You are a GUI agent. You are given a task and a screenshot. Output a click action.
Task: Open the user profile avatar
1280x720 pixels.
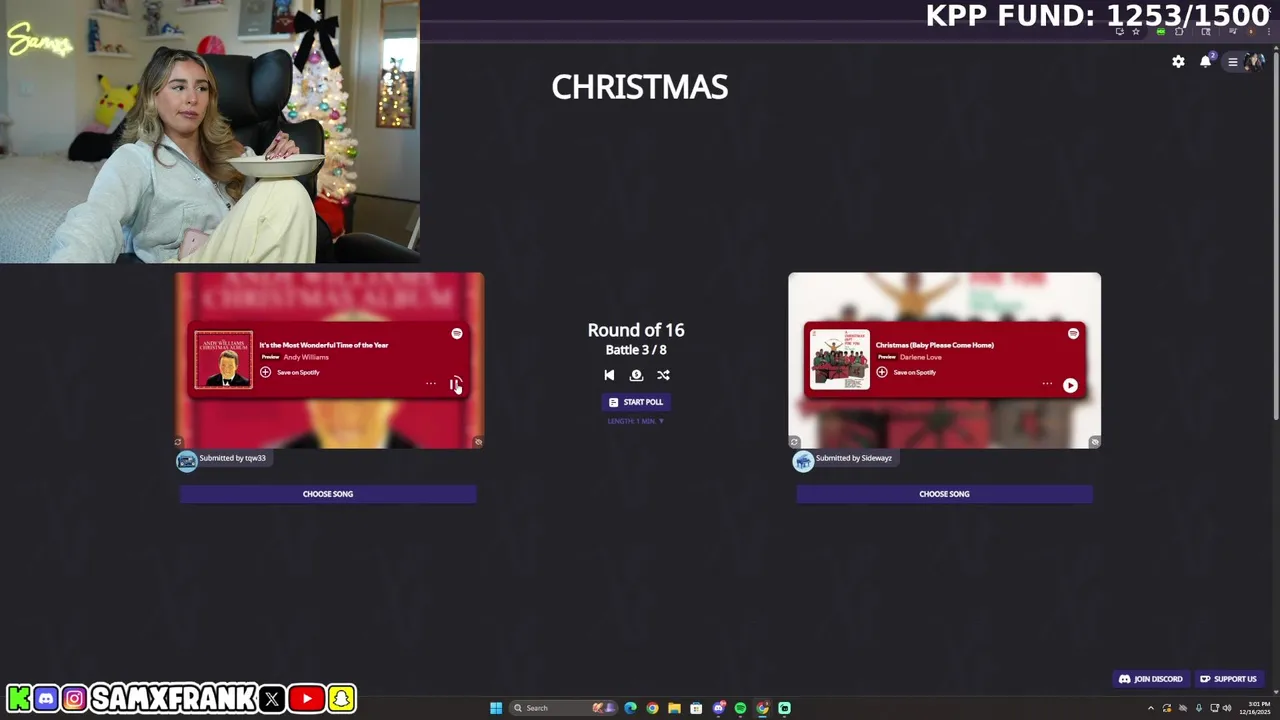pyautogui.click(x=1255, y=62)
